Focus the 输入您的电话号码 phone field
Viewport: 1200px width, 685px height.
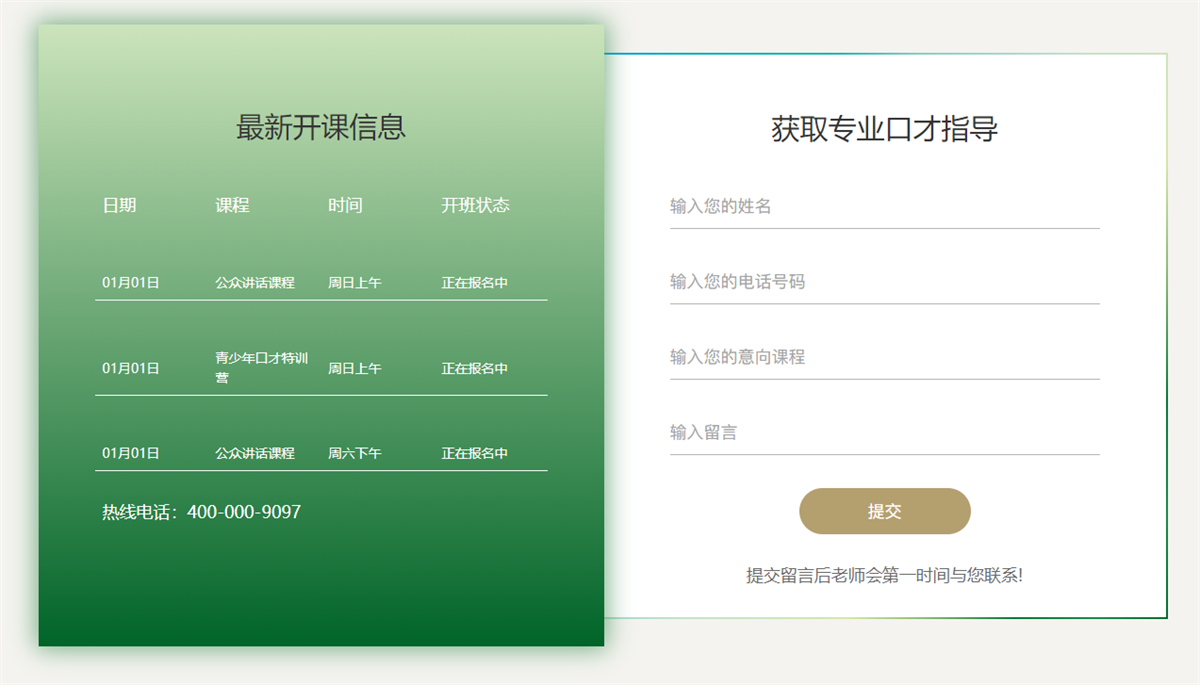coord(885,282)
